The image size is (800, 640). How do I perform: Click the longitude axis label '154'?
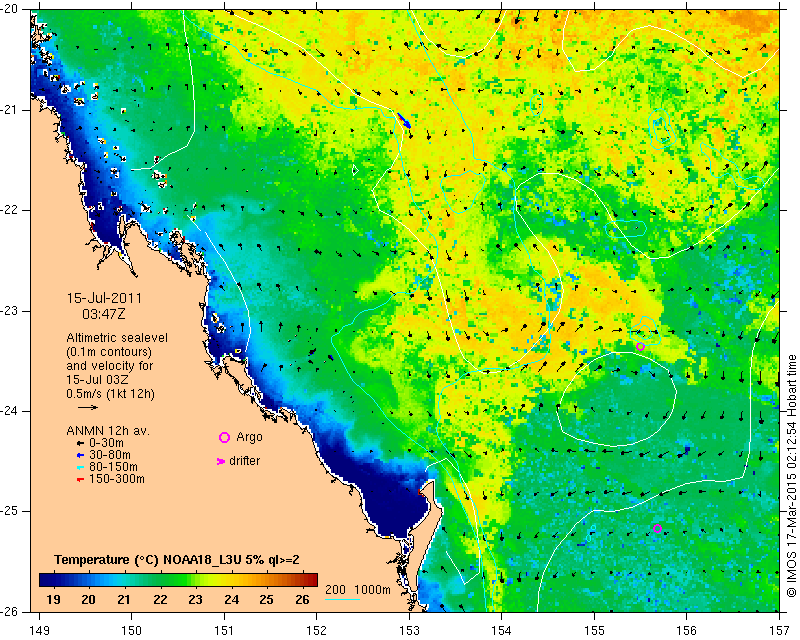(502, 631)
